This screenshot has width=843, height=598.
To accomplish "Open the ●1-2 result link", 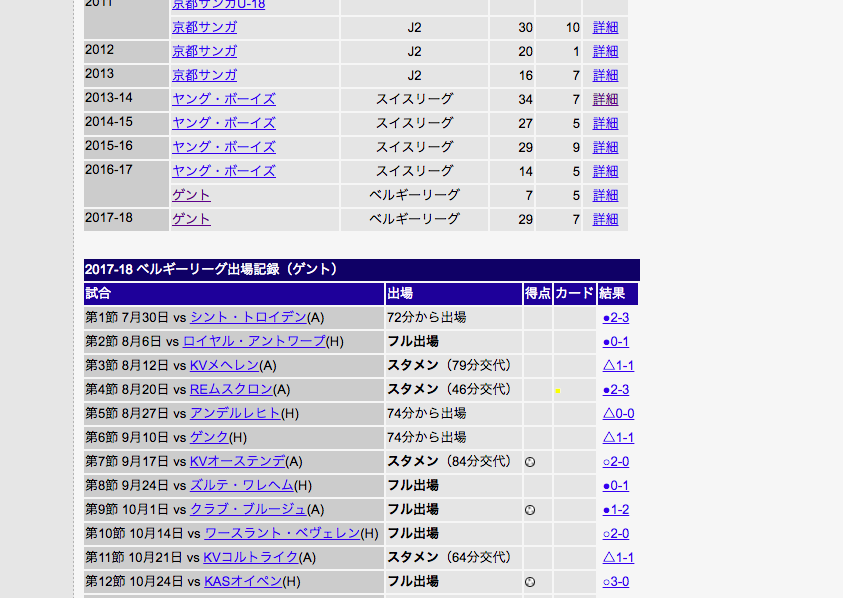I will 616,510.
